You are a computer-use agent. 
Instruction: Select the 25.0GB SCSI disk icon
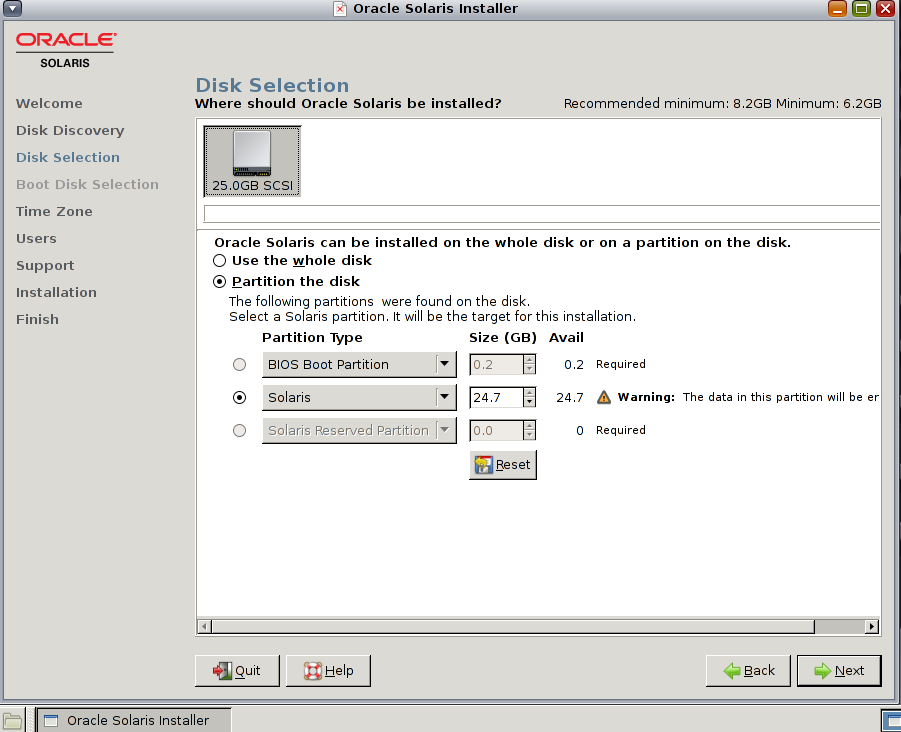click(252, 161)
